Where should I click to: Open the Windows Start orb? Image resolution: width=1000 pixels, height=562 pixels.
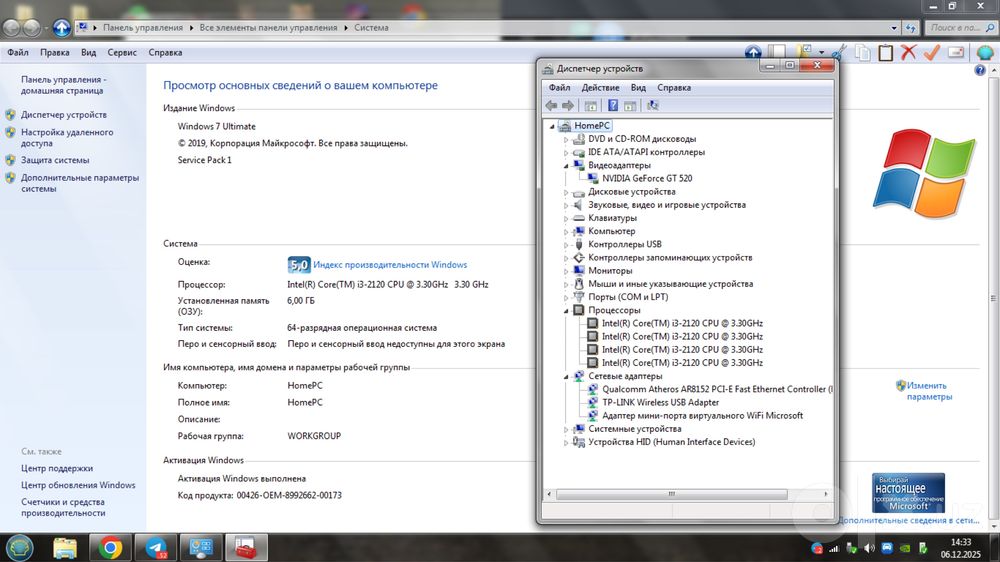(x=20, y=548)
